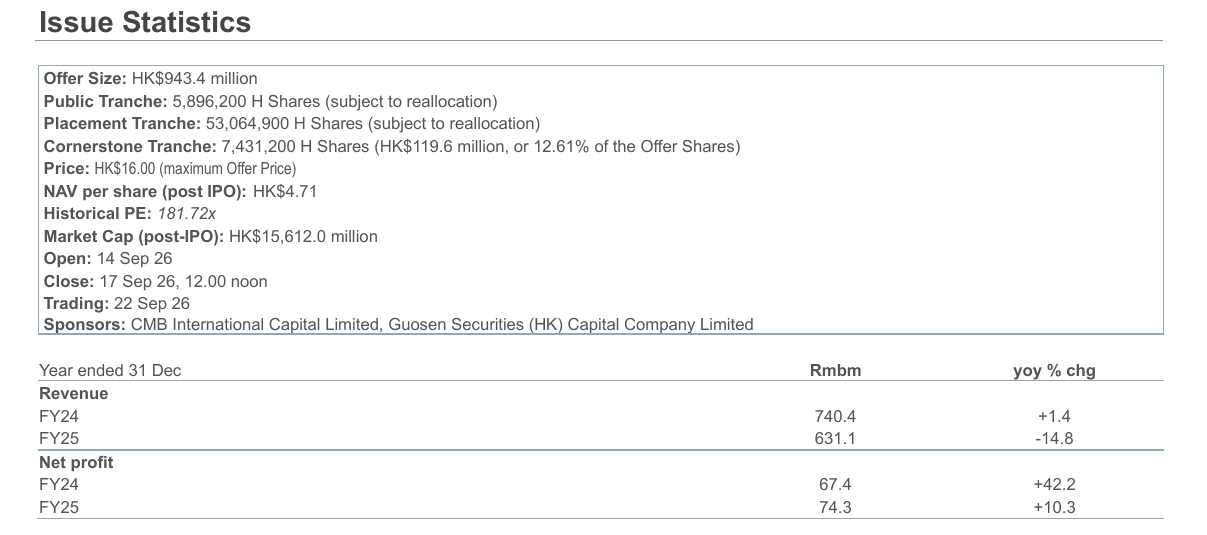Select the FY24 net profit change +42.2

click(x=1054, y=485)
